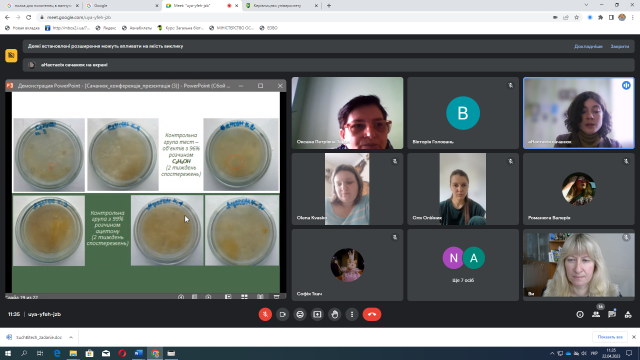Open the more options three-dot menu

click(x=352, y=314)
